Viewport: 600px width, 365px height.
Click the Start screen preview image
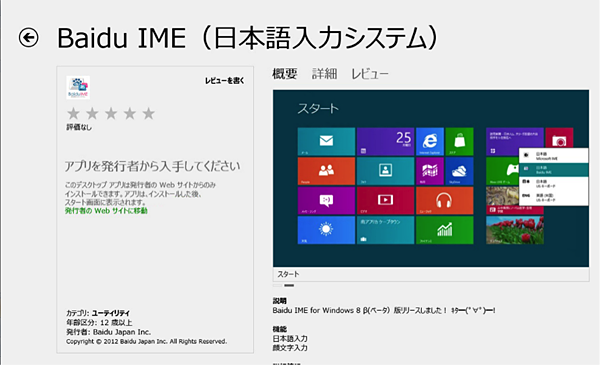click(431, 178)
